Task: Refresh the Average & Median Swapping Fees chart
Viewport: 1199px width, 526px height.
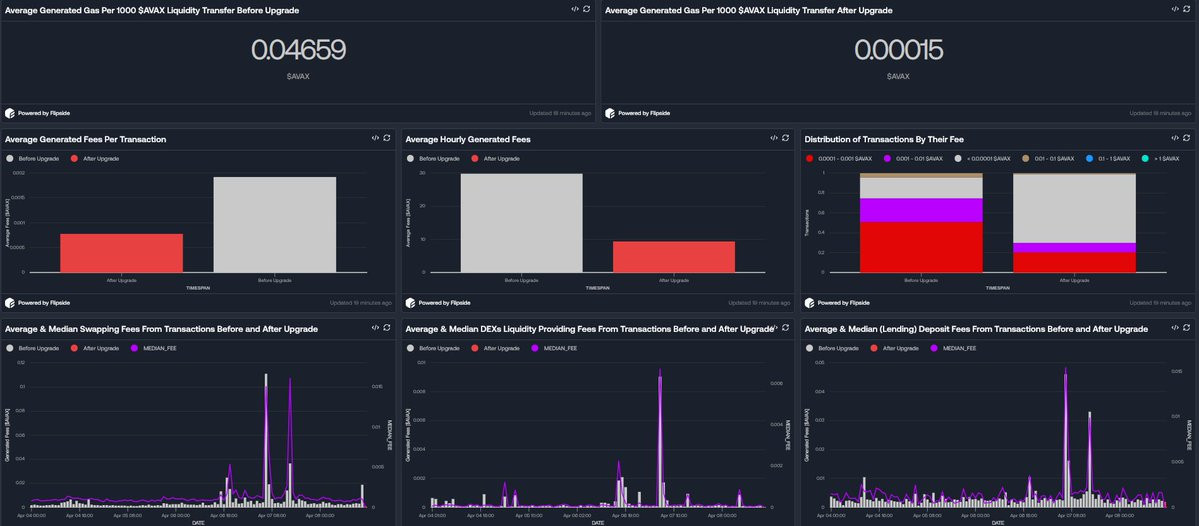Action: pyautogui.click(x=387, y=328)
